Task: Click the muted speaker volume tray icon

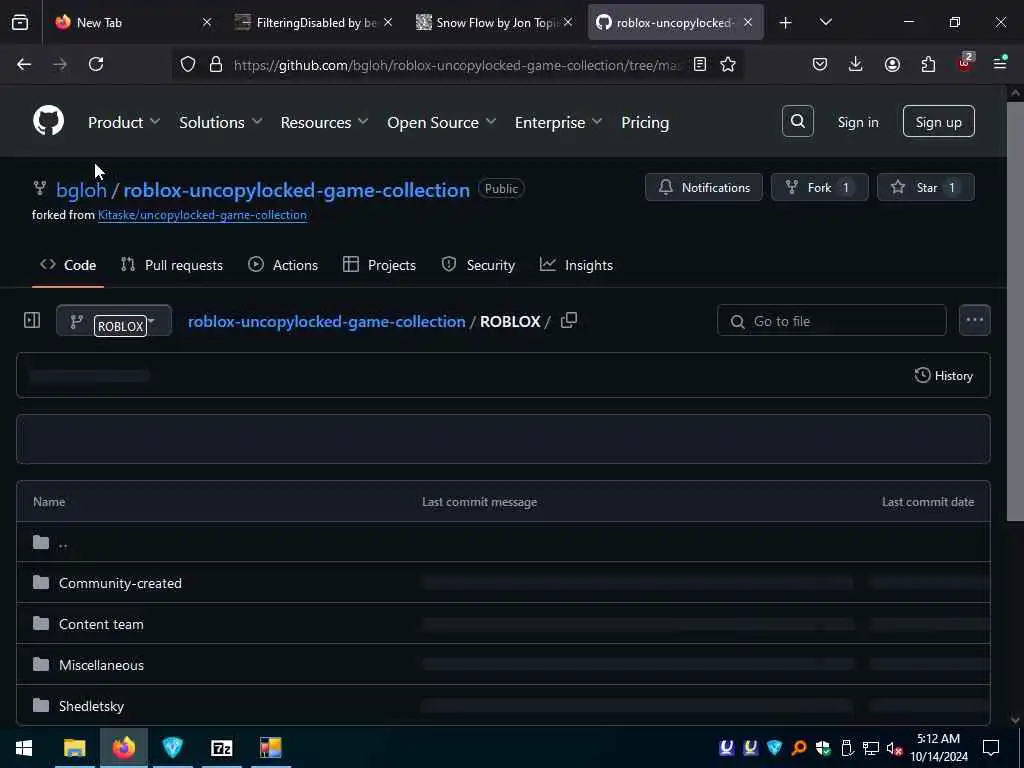Action: (x=894, y=748)
